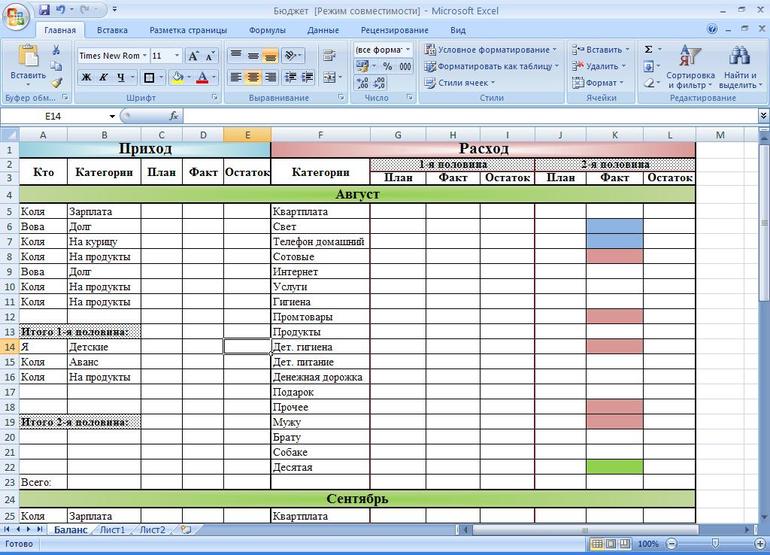This screenshot has height=555, width=770.
Task: Open the font name dropdown
Action: [x=145, y=56]
